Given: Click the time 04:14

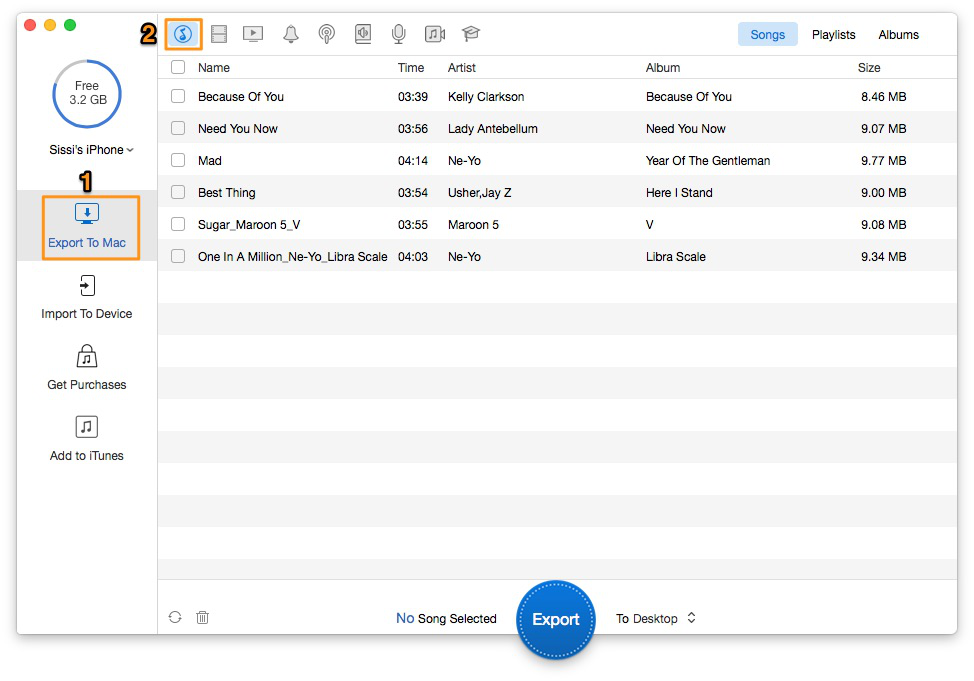Looking at the screenshot, I should point(412,161).
